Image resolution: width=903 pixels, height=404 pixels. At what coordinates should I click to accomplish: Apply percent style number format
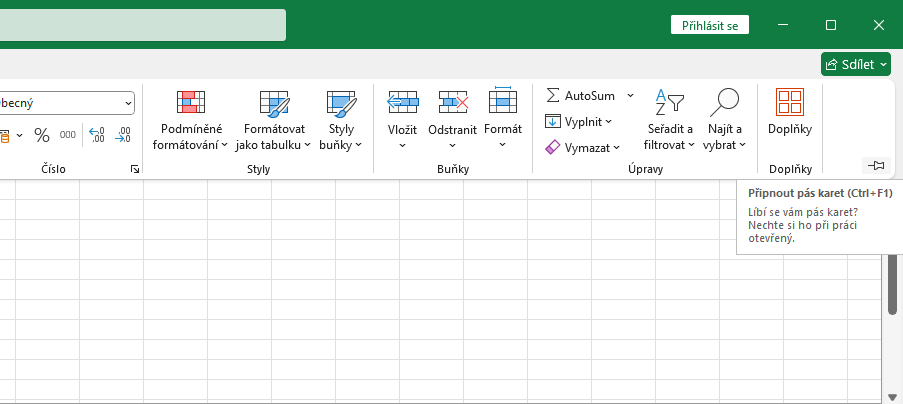[x=41, y=135]
